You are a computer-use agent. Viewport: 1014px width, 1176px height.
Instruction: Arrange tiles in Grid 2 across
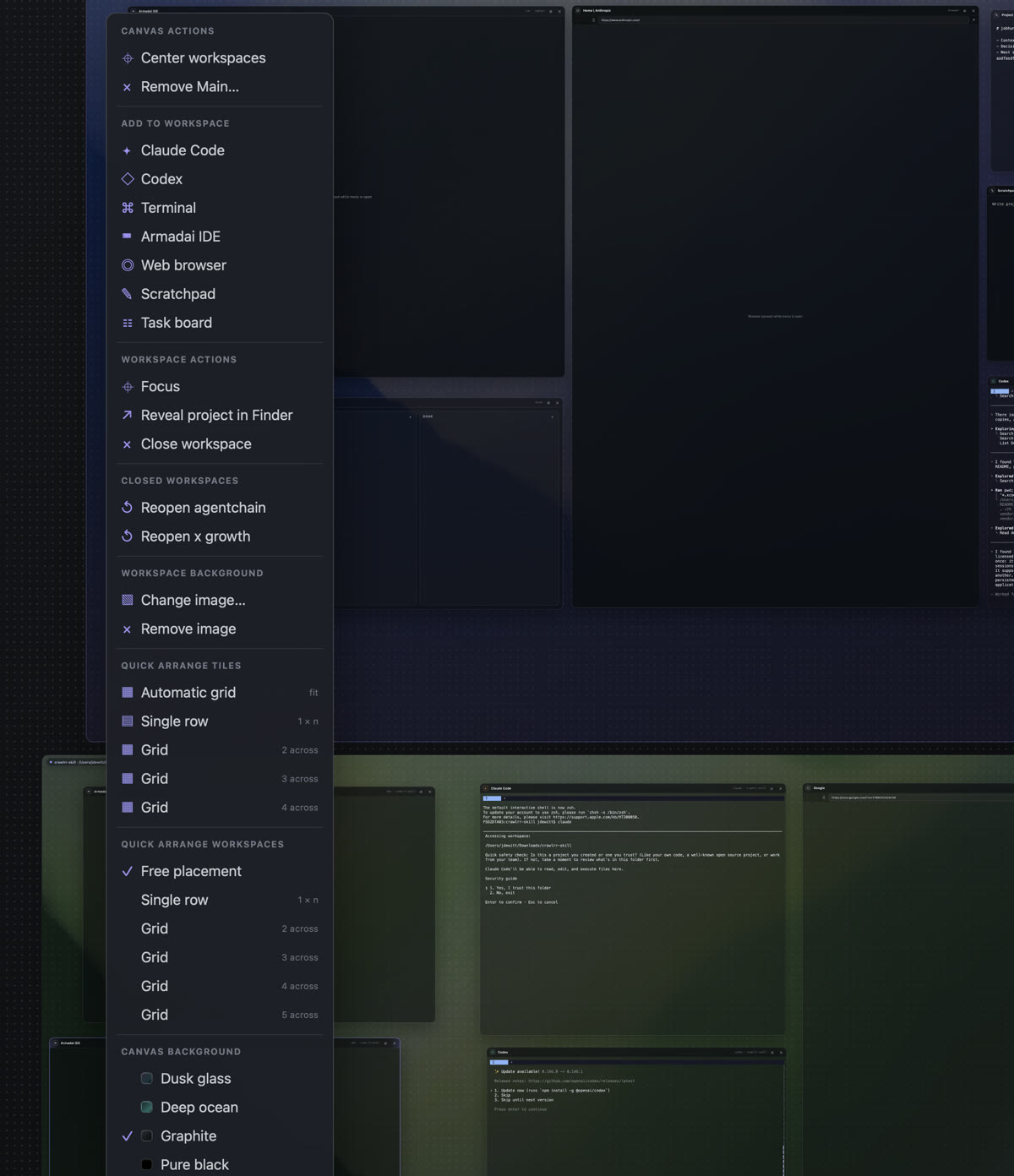point(220,749)
